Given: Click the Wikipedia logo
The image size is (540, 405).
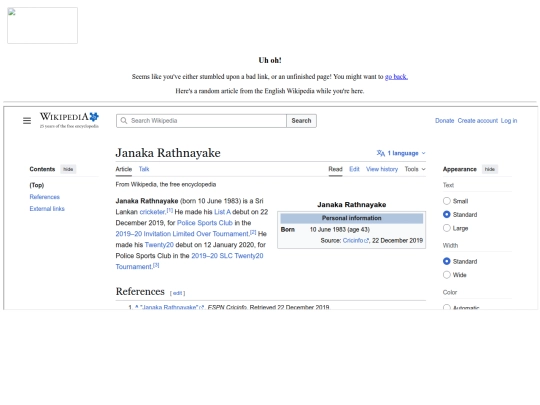Looking at the screenshot, I should [x=69, y=120].
